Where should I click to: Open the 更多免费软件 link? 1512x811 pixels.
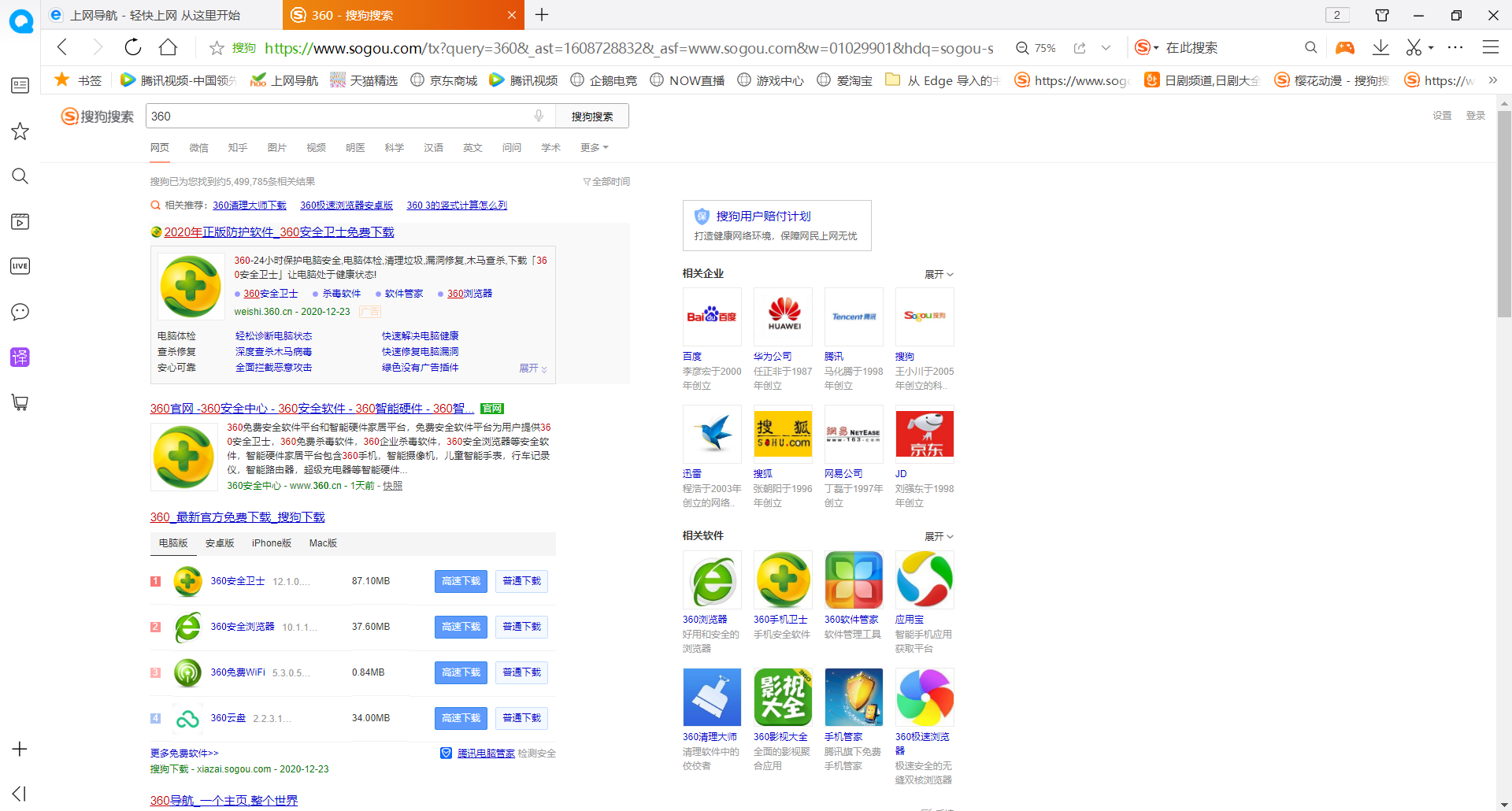point(184,754)
